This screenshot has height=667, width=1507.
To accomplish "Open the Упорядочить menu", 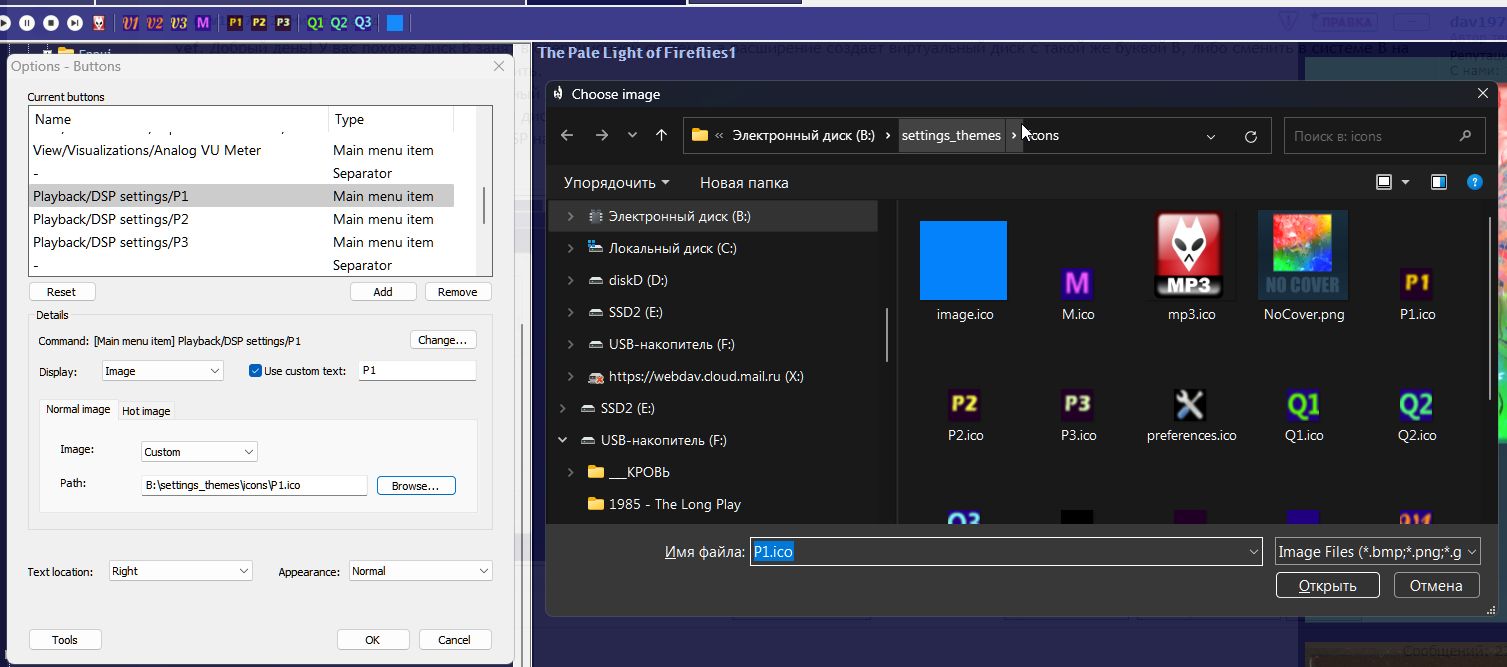I will click(616, 183).
